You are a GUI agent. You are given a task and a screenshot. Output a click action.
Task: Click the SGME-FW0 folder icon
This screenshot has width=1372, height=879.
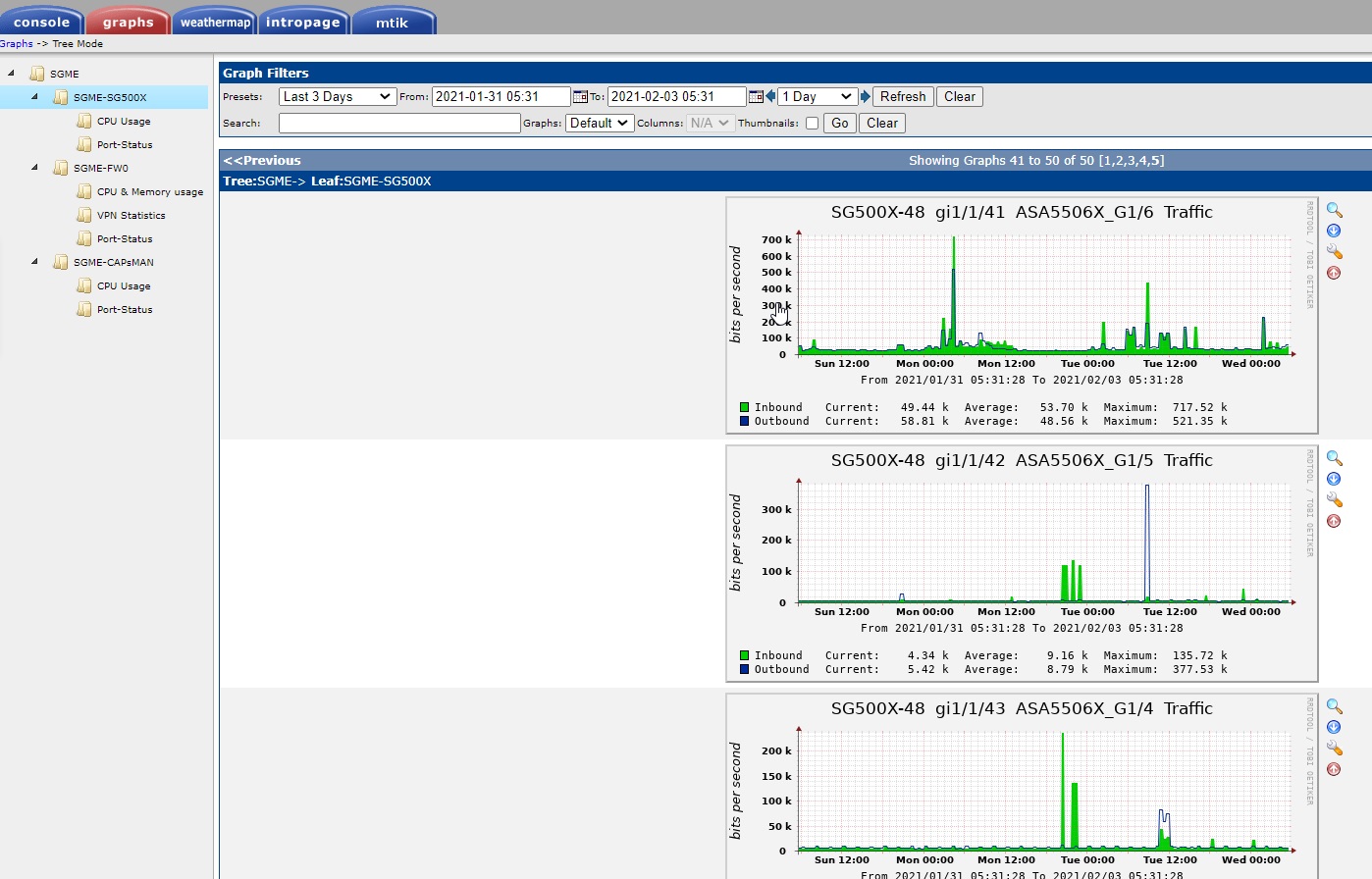click(x=61, y=168)
